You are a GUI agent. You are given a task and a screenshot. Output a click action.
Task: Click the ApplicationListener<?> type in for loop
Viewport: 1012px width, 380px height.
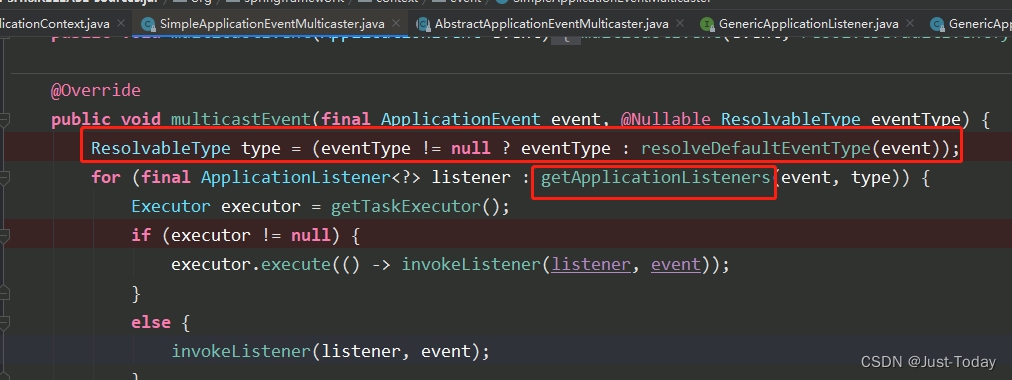coord(310,177)
